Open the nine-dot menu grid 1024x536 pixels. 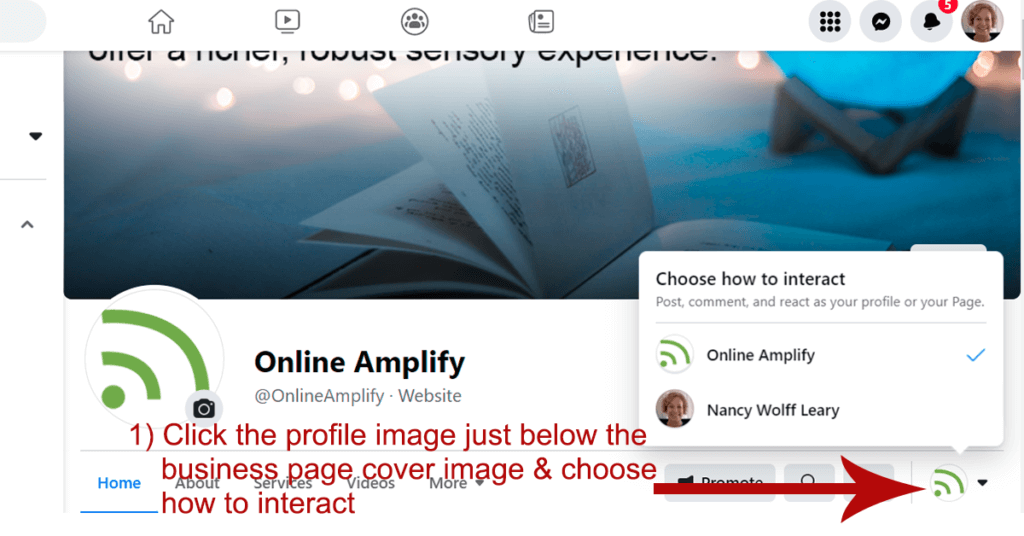click(829, 22)
